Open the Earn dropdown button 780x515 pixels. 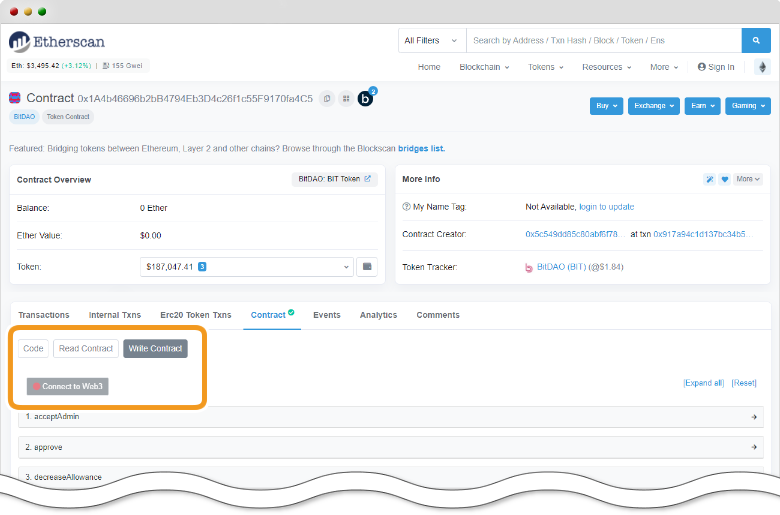(x=702, y=106)
